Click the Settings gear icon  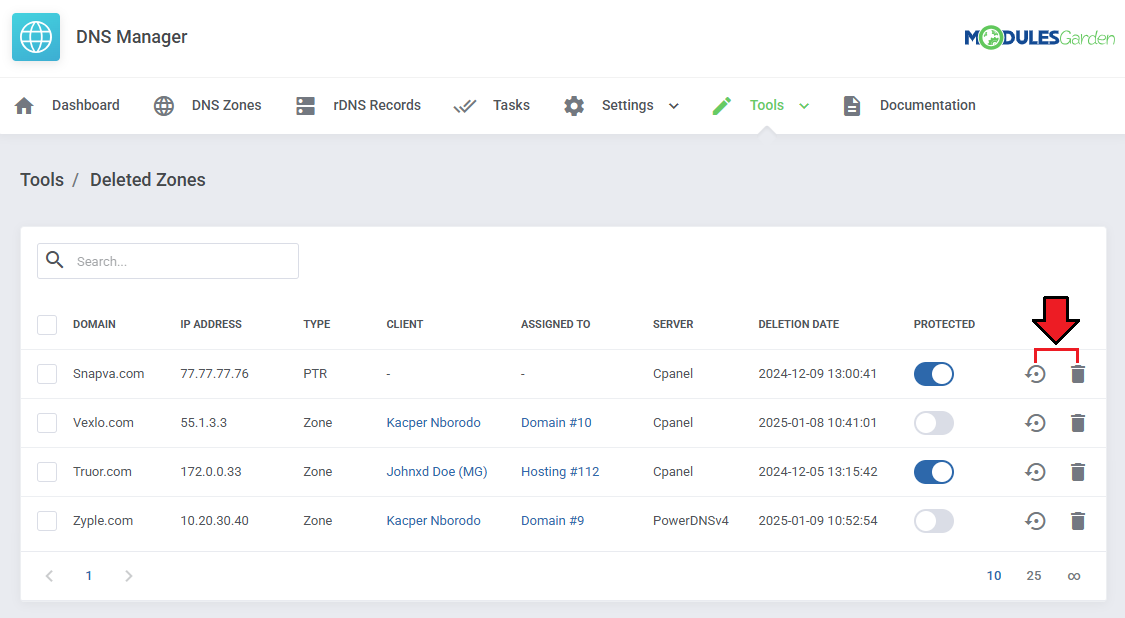[x=574, y=106]
